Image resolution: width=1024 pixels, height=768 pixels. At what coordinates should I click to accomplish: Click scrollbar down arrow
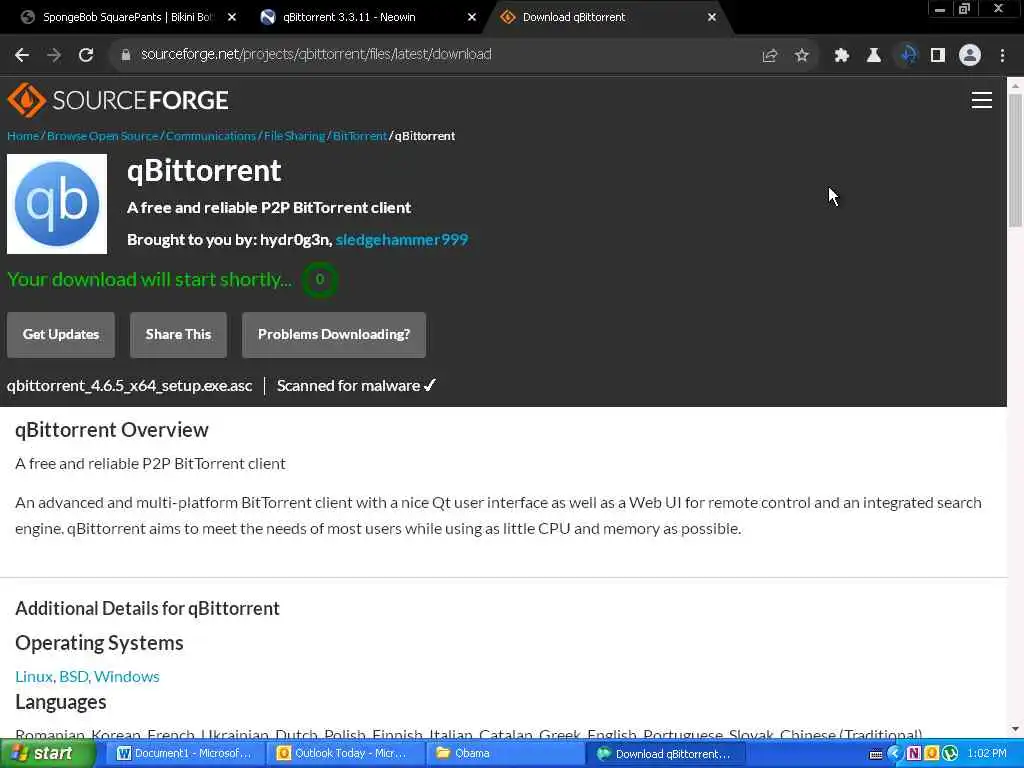(1015, 729)
